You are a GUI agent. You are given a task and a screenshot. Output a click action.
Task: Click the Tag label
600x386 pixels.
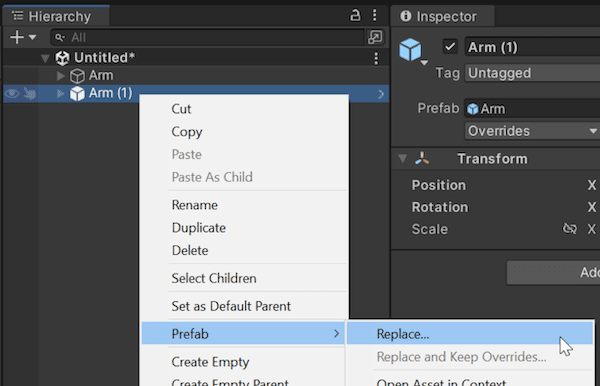447,73
